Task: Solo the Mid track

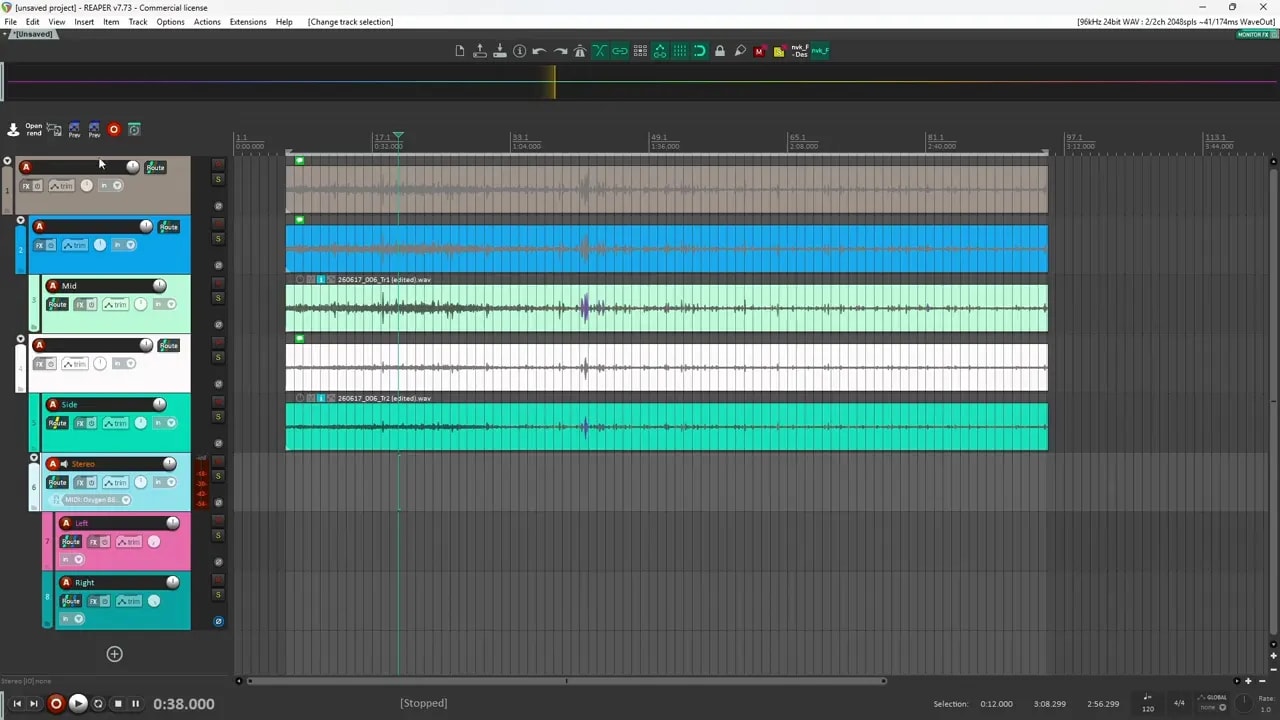Action: pyautogui.click(x=218, y=298)
